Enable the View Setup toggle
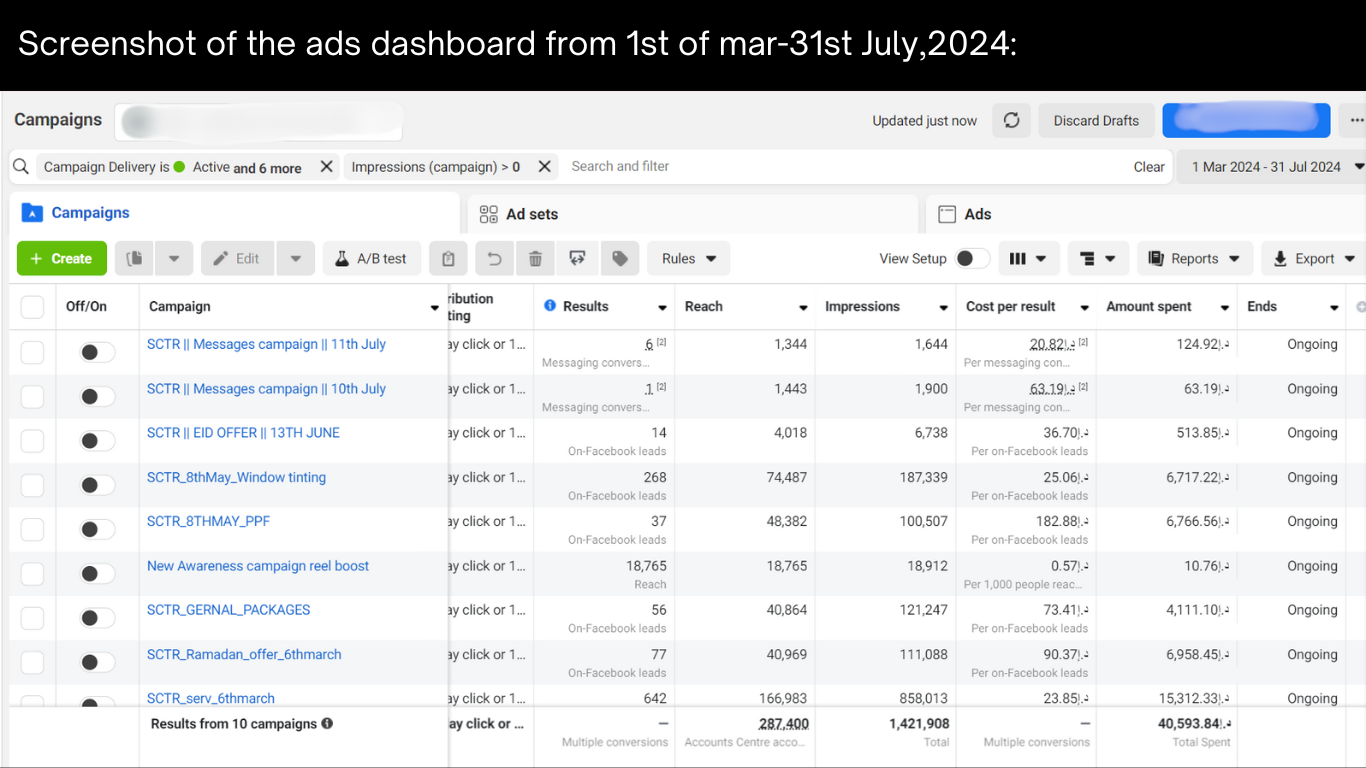1366x768 pixels. [969, 258]
